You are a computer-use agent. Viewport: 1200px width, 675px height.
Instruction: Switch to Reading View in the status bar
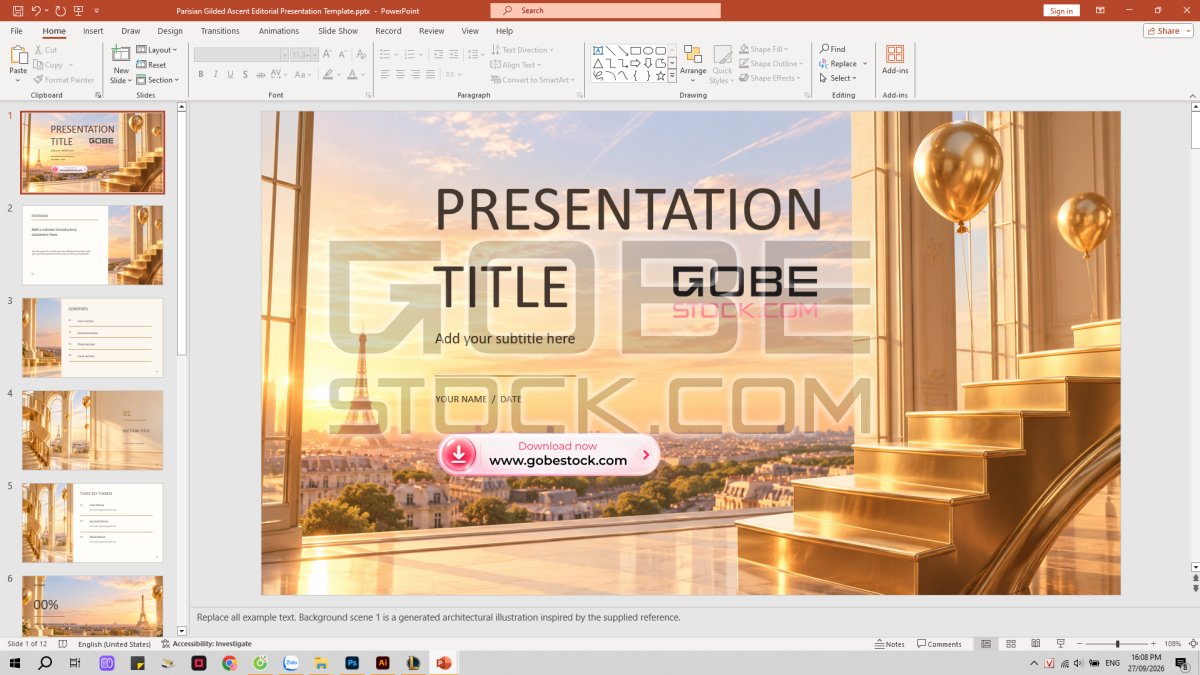(x=1035, y=644)
